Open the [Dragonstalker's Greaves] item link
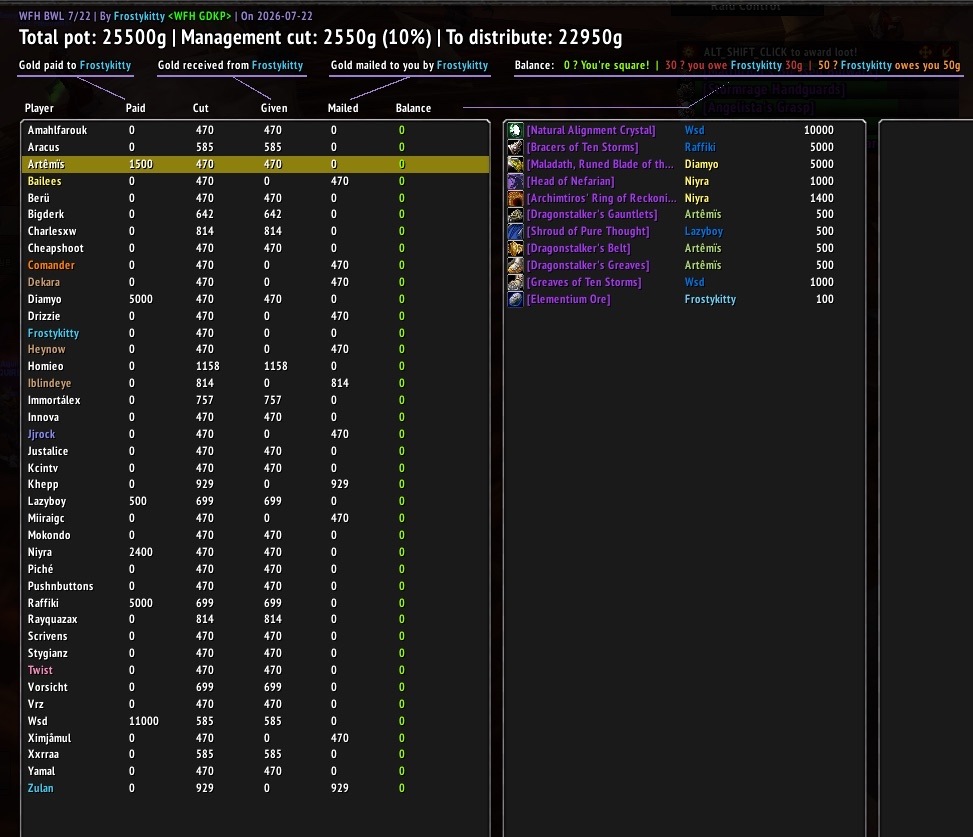973x837 pixels. point(588,265)
